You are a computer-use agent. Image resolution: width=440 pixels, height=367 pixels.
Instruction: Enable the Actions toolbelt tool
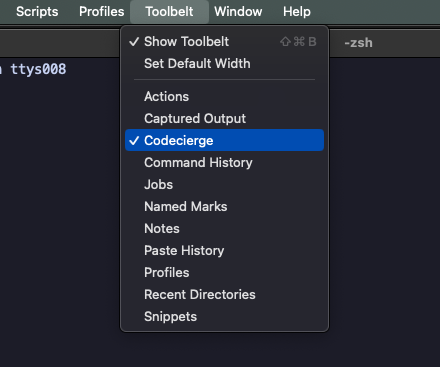point(224,97)
